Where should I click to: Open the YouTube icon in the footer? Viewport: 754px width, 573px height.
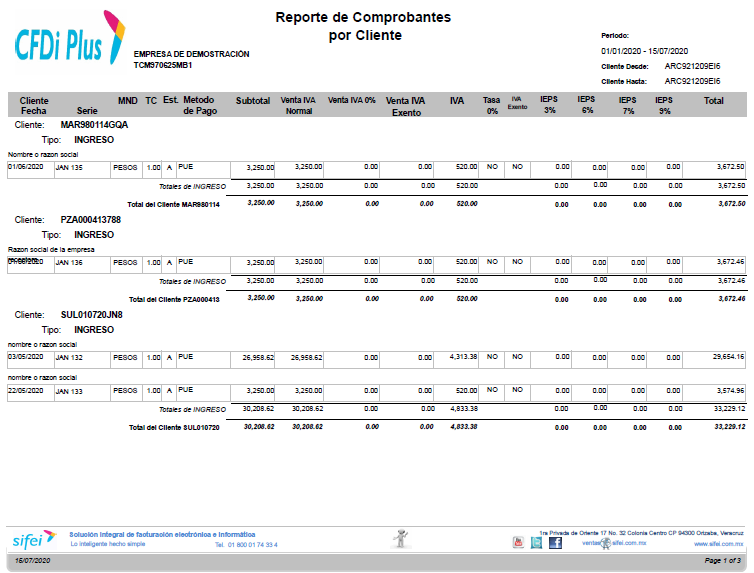518,543
